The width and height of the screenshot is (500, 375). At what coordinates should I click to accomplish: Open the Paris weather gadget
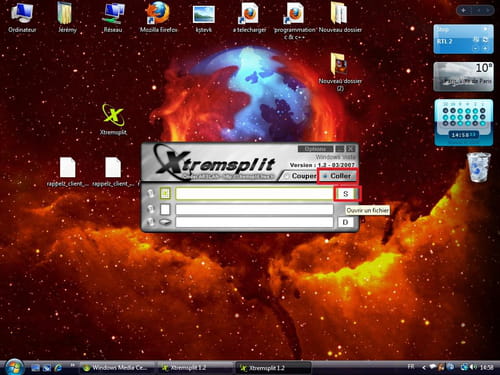463,77
